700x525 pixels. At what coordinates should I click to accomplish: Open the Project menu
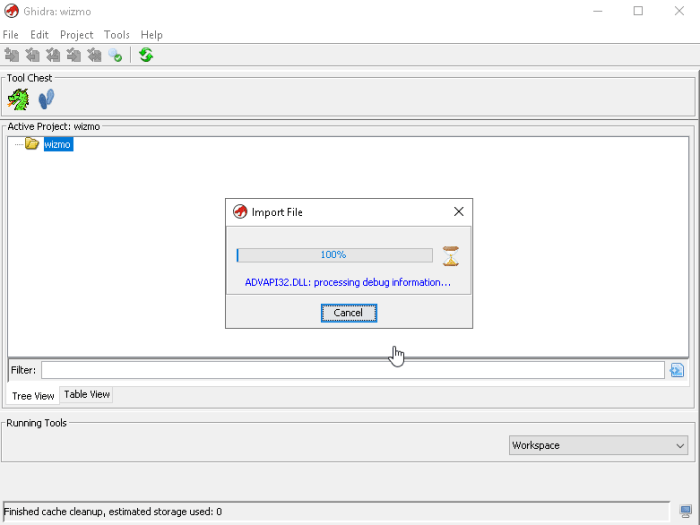77,35
